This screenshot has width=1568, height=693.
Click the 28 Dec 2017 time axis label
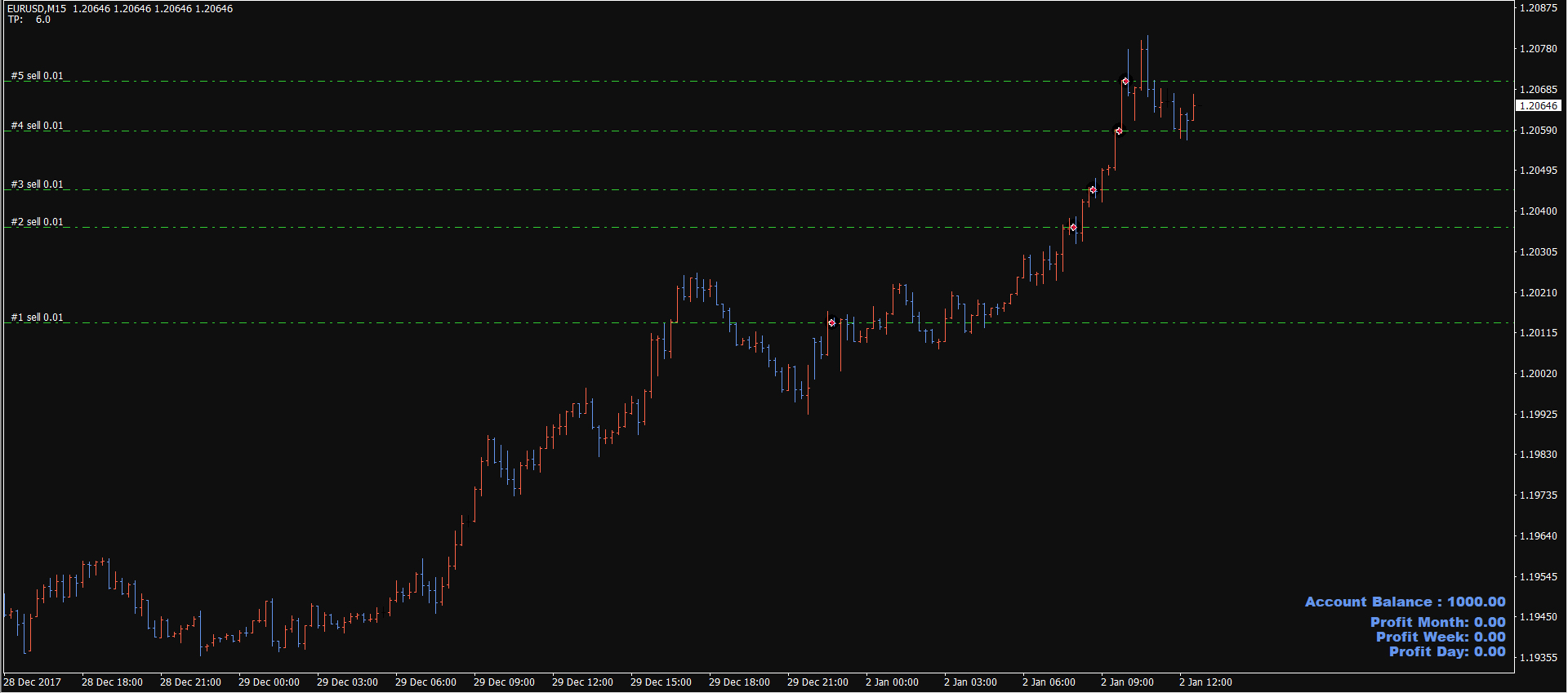tap(33, 682)
